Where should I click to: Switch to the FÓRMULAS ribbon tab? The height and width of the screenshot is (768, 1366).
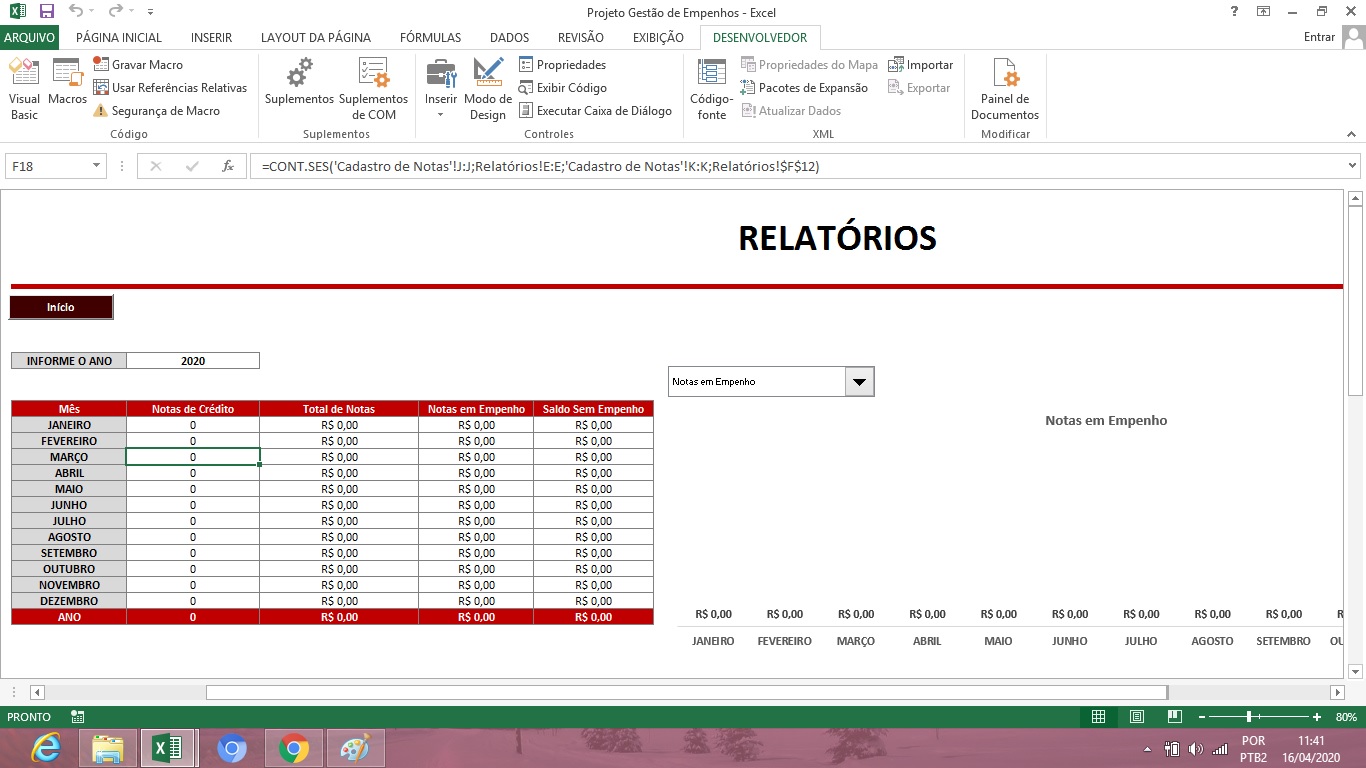[430, 37]
